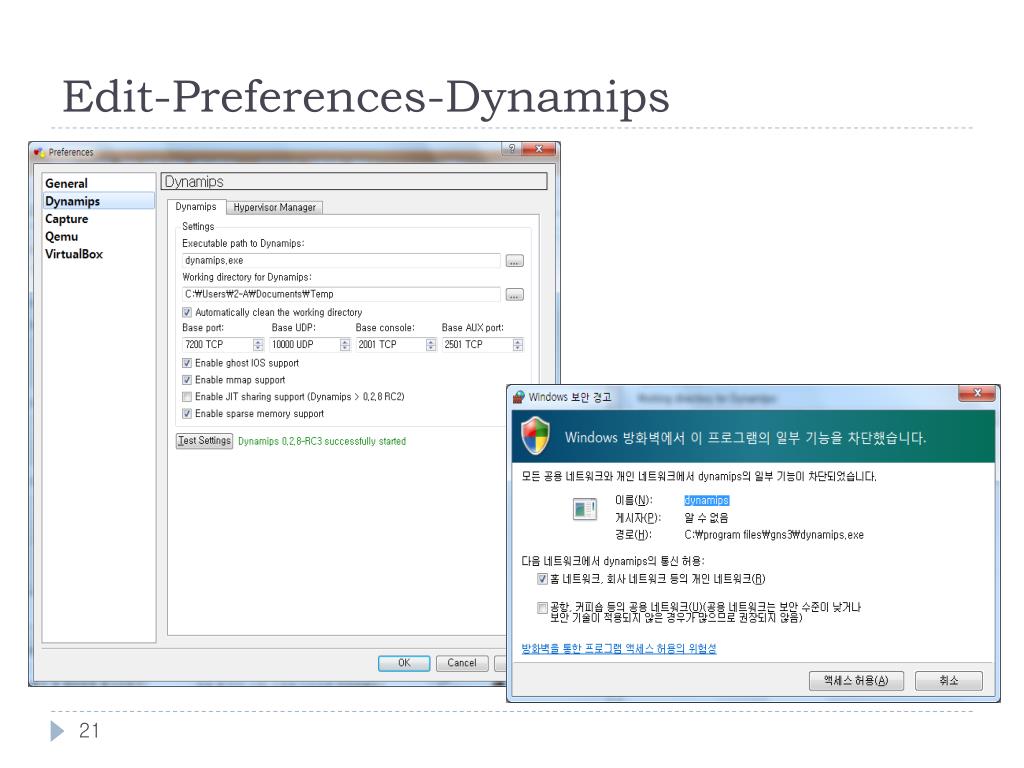Click 'Dynamips 0.2.8-RC3 successfully started' text

tap(322, 441)
